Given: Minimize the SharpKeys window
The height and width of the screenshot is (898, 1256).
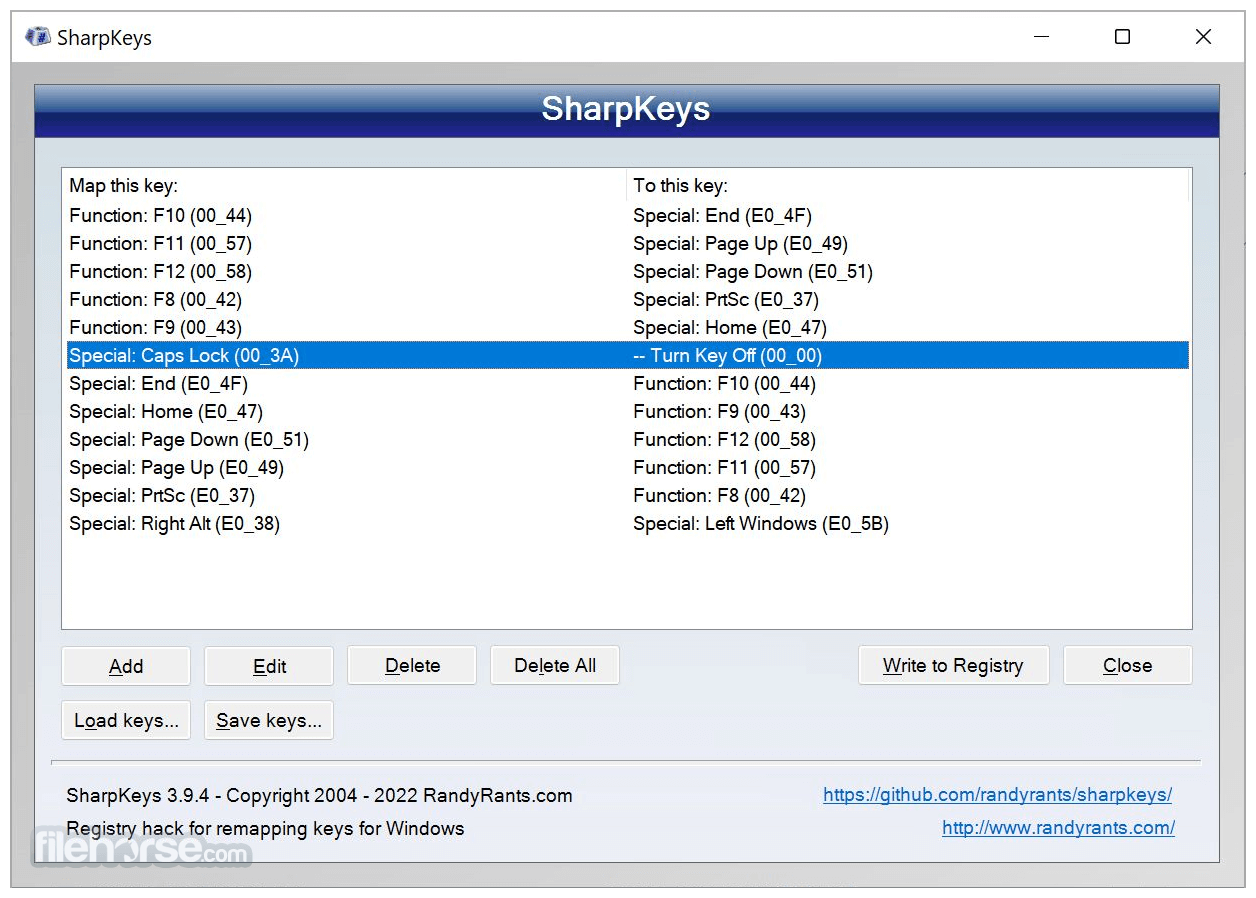Looking at the screenshot, I should click(1042, 37).
